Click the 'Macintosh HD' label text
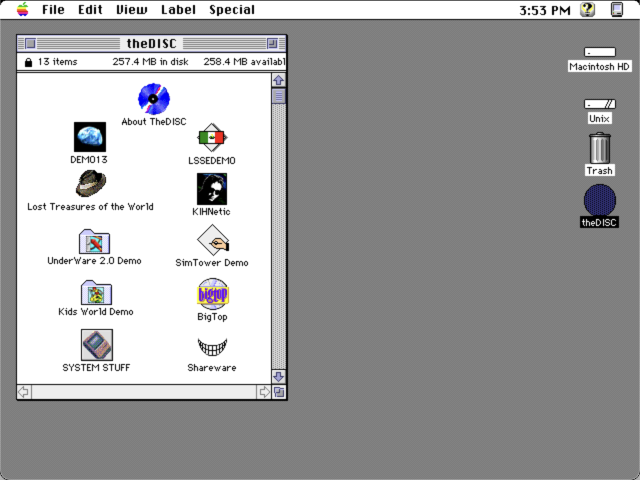640x480 pixels. click(x=600, y=67)
